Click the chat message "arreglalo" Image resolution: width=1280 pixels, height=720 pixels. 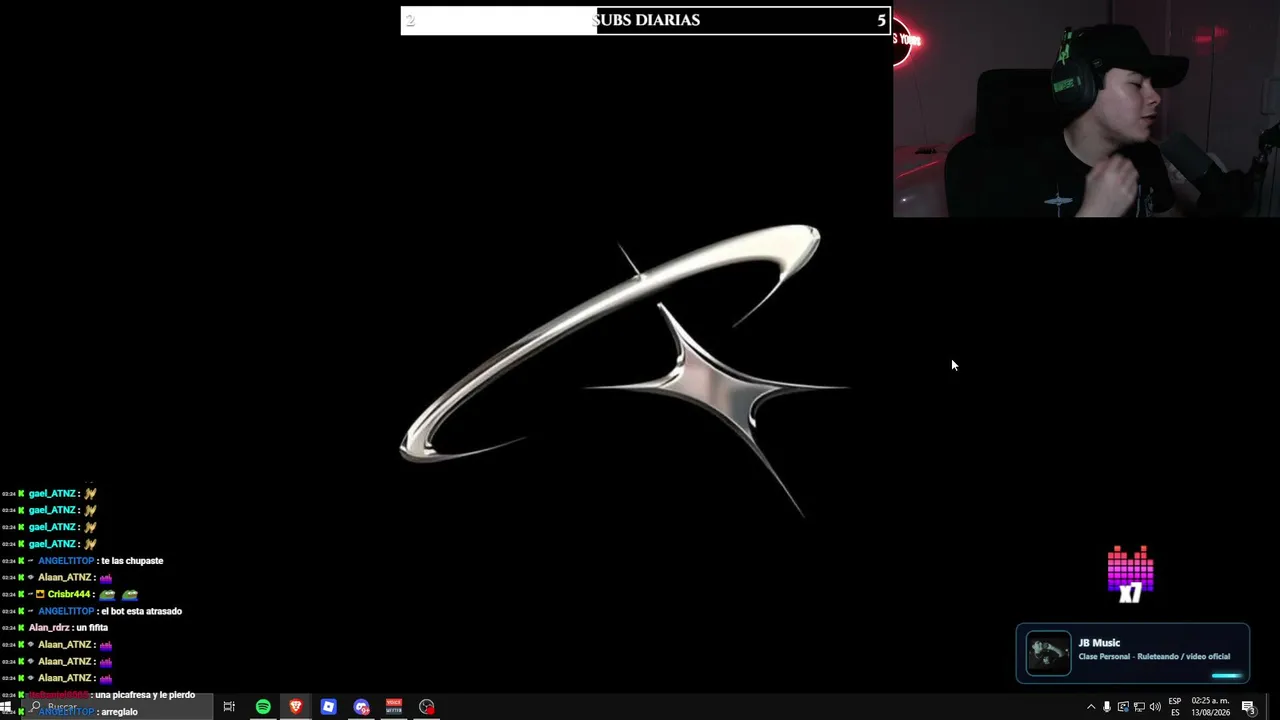tap(119, 712)
